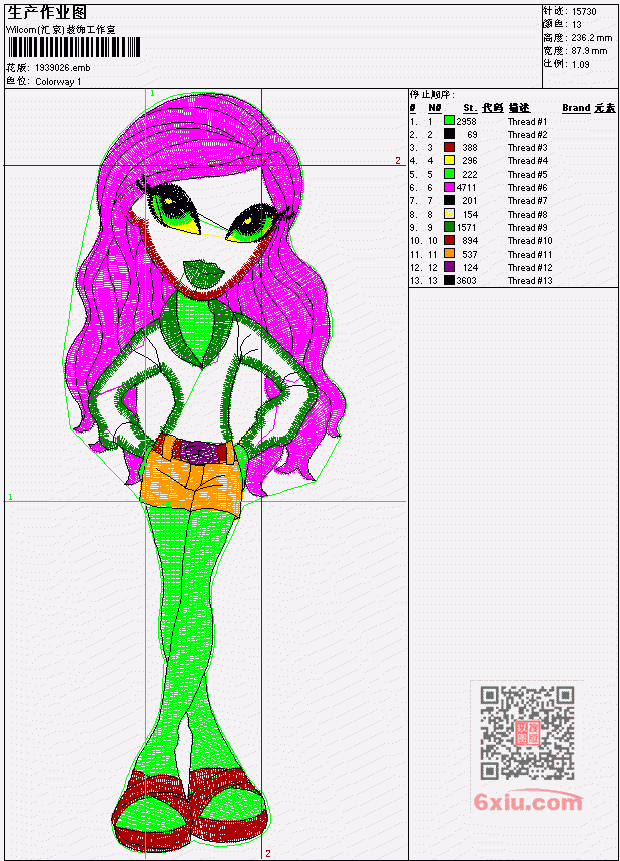Screen dimensions: 620x861
Task: Click the embroidery doll design preview
Action: (x=206, y=473)
